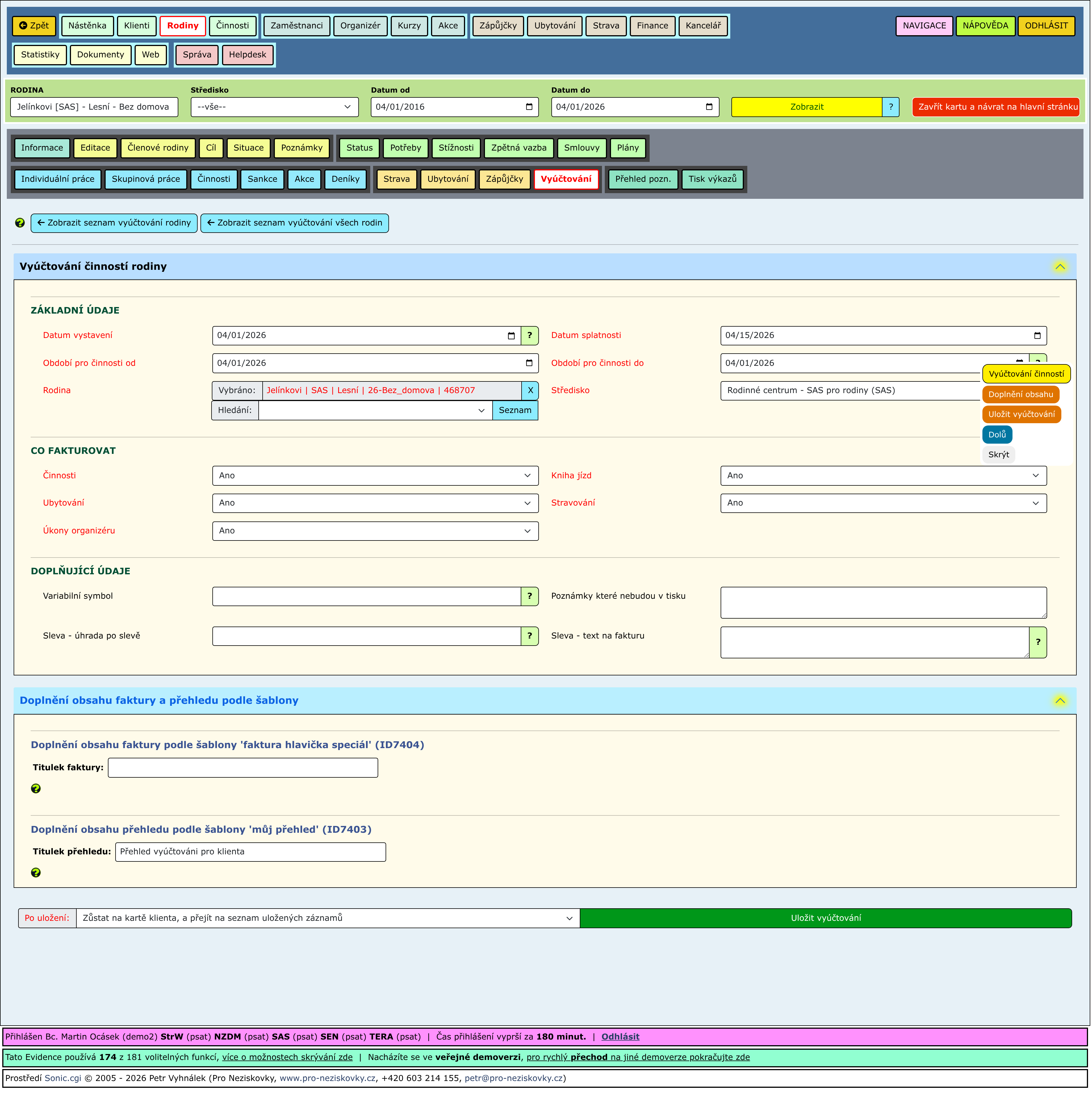Click the blue question mark next to Zobrazit

point(891,107)
